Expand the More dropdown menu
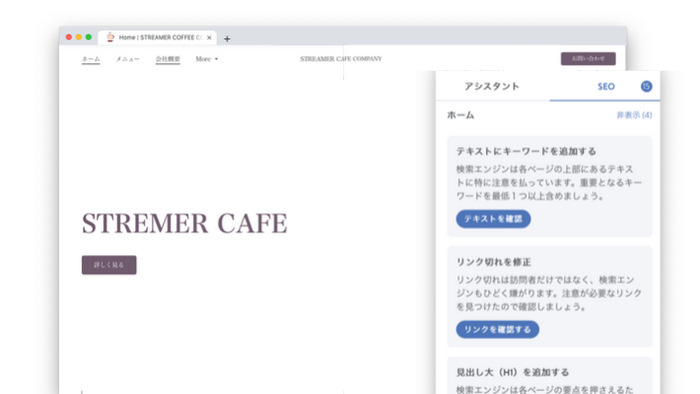The image size is (700, 394). [207, 59]
